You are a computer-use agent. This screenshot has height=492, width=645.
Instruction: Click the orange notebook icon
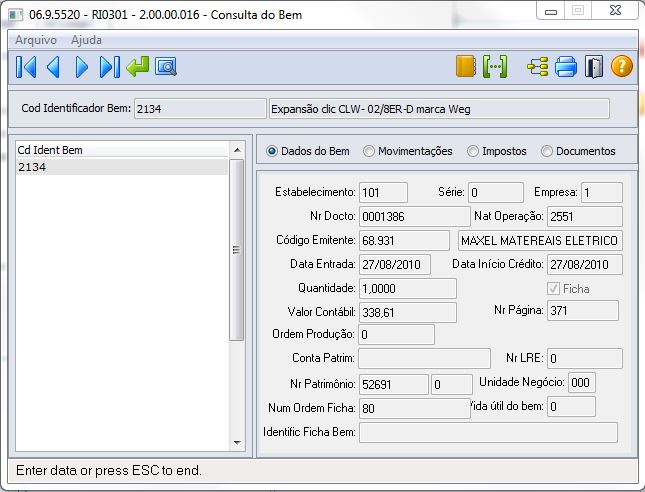[x=466, y=66]
